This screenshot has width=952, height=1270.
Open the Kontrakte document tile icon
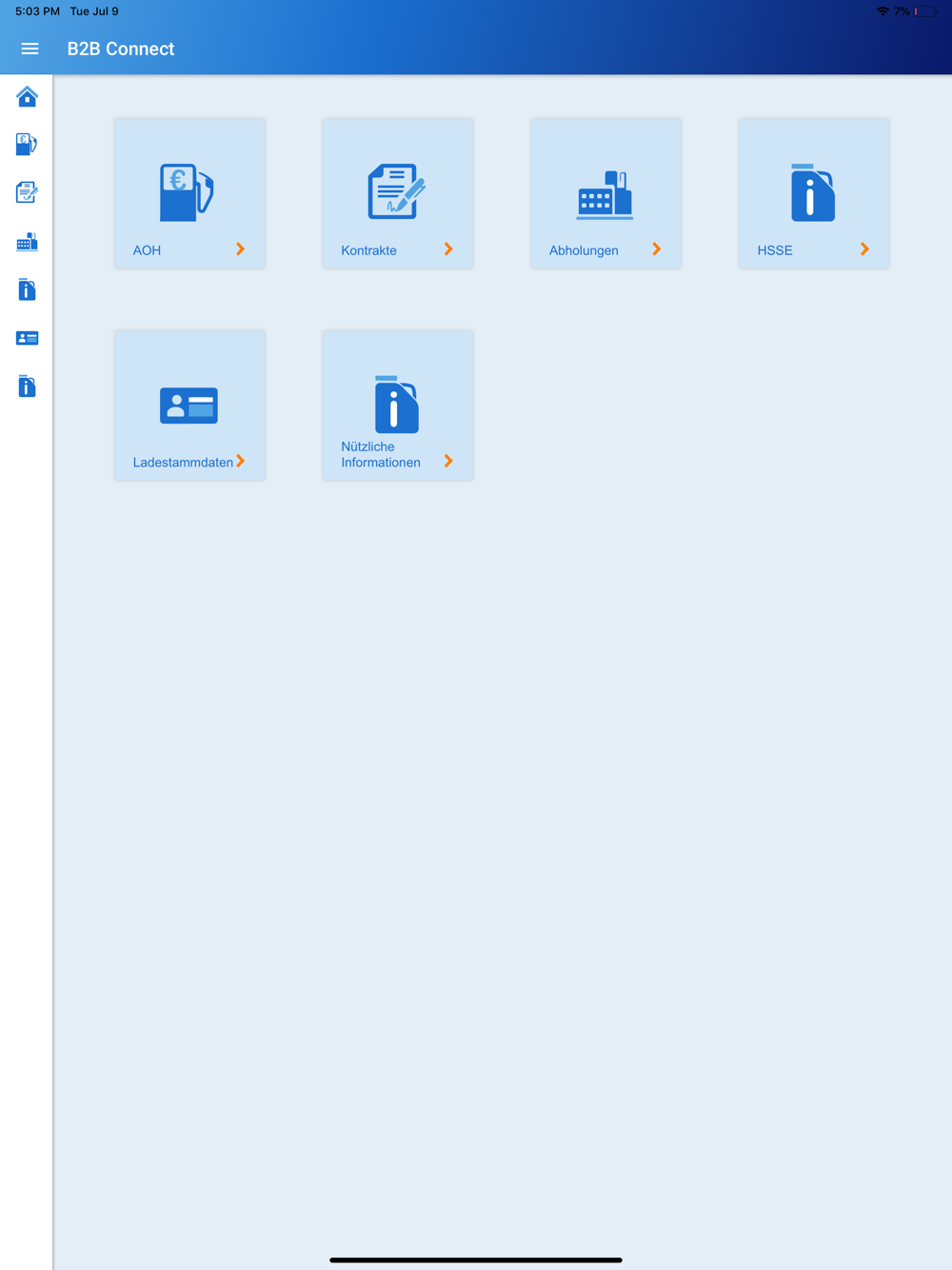click(x=396, y=191)
